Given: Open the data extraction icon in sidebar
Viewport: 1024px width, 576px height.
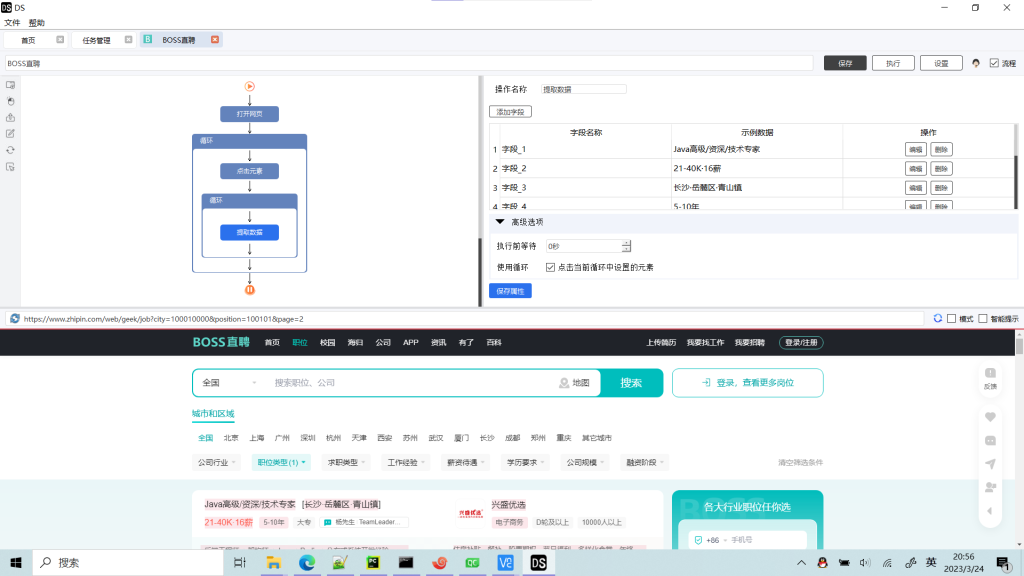Looking at the screenshot, I should point(10,118).
